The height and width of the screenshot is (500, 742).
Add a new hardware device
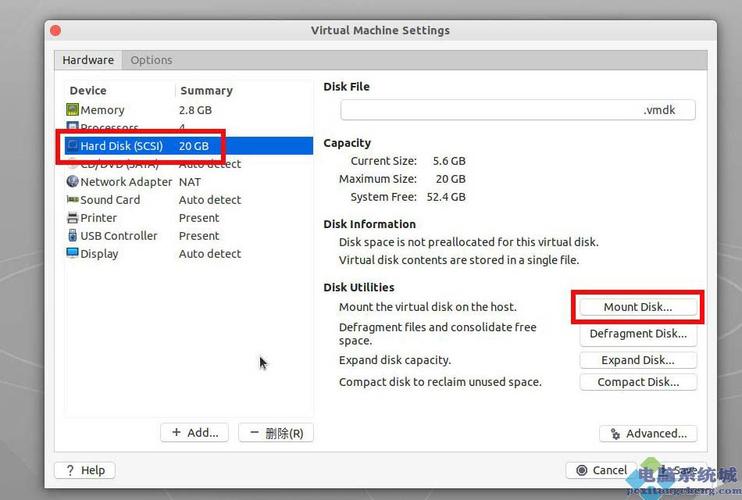[x=194, y=432]
